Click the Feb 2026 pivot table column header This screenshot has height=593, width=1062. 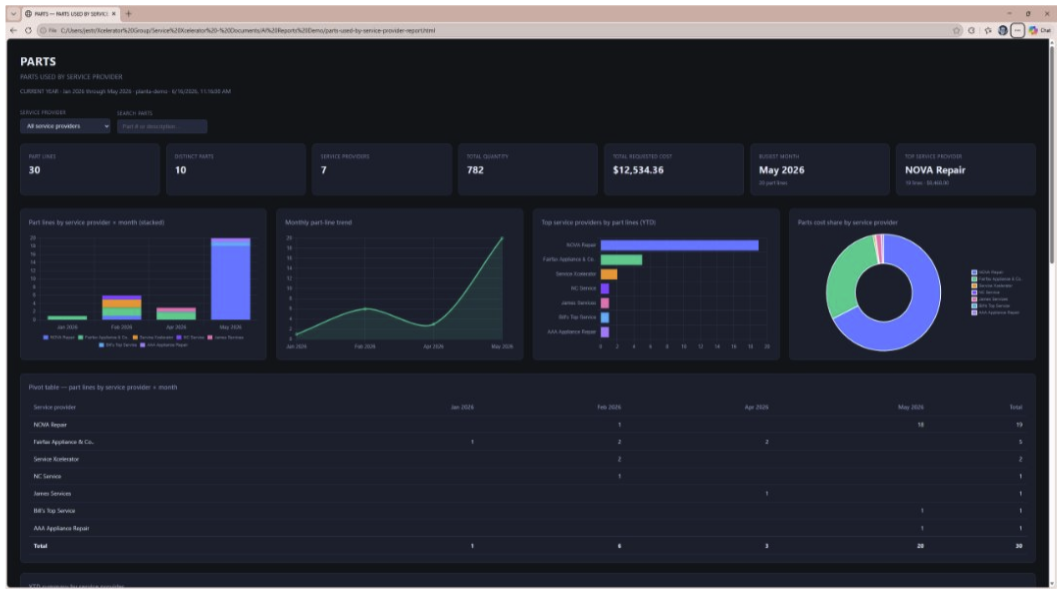(609, 408)
